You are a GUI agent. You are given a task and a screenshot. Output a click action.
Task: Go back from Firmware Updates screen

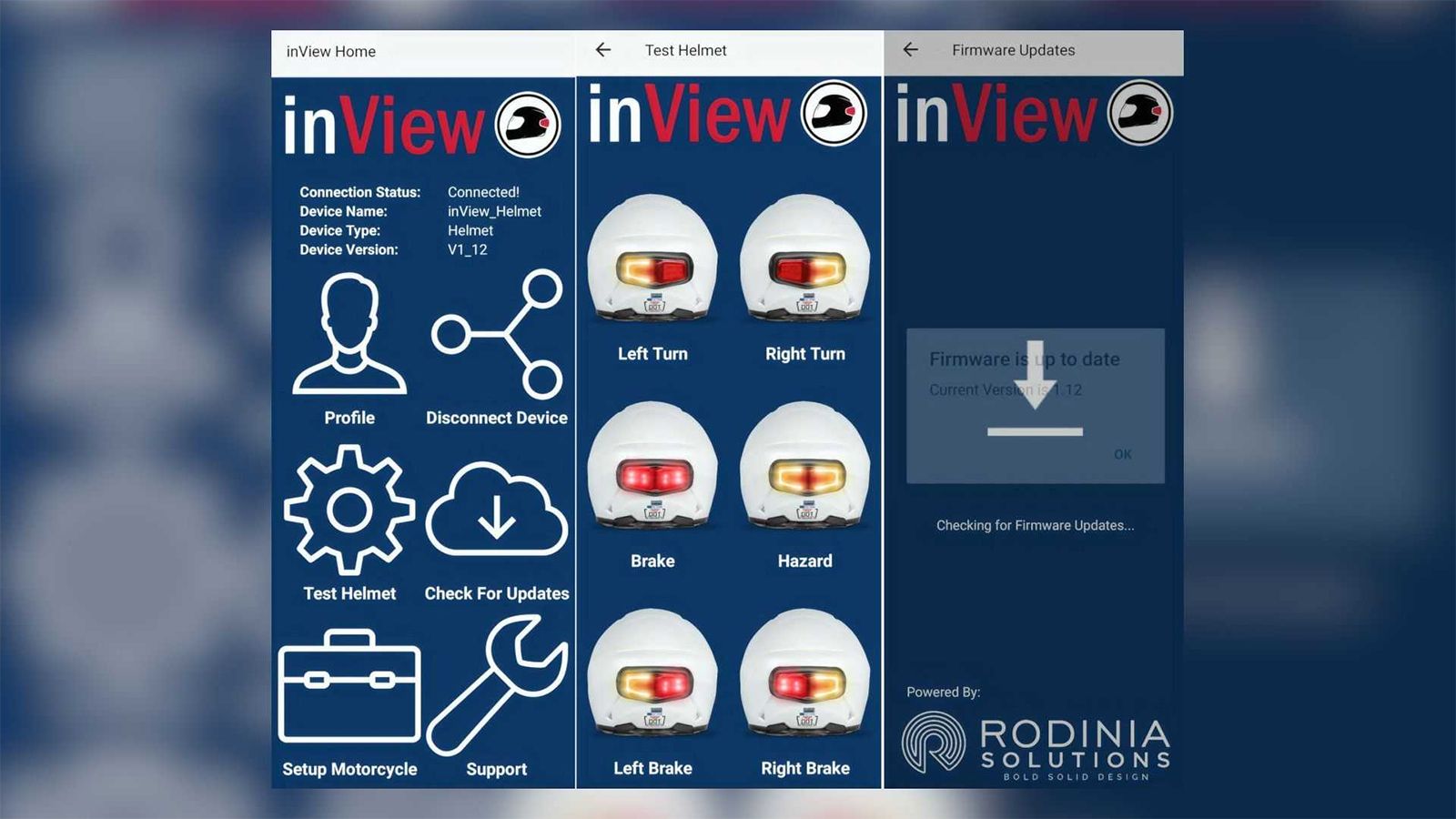click(x=911, y=50)
